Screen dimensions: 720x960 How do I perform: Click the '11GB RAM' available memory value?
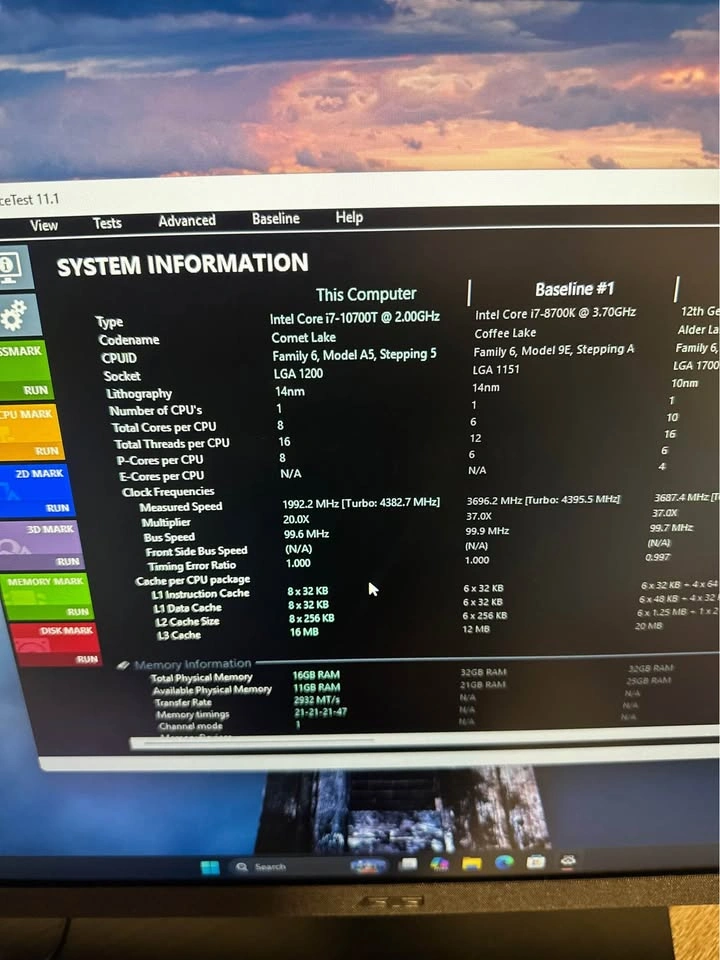coord(317,688)
